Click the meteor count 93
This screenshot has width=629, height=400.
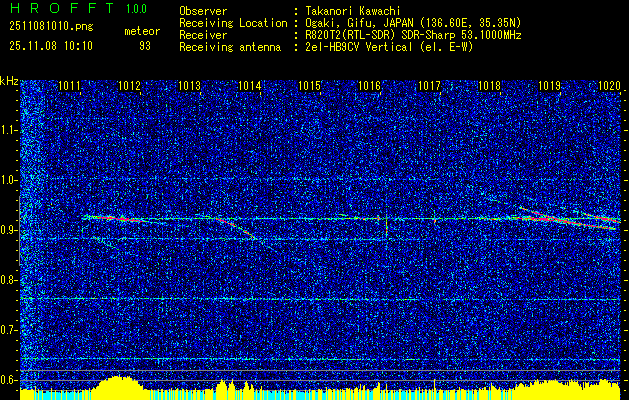coord(145,46)
